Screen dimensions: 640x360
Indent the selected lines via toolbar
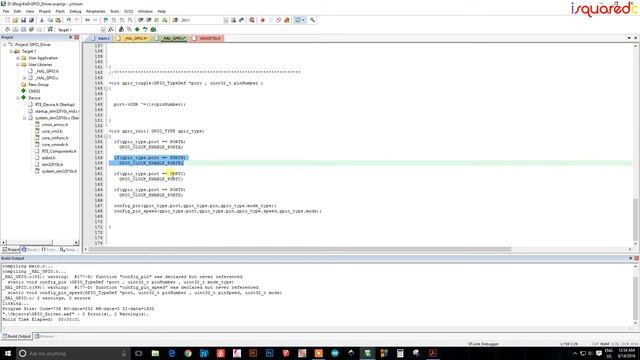[x=140, y=20]
